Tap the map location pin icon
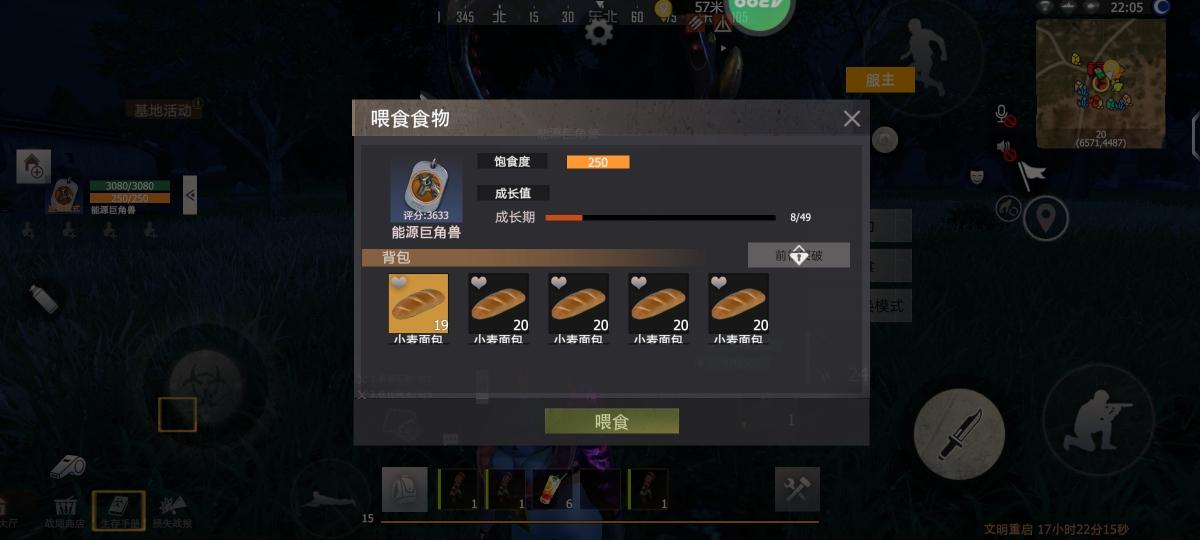Image resolution: width=1200 pixels, height=540 pixels. [1046, 217]
